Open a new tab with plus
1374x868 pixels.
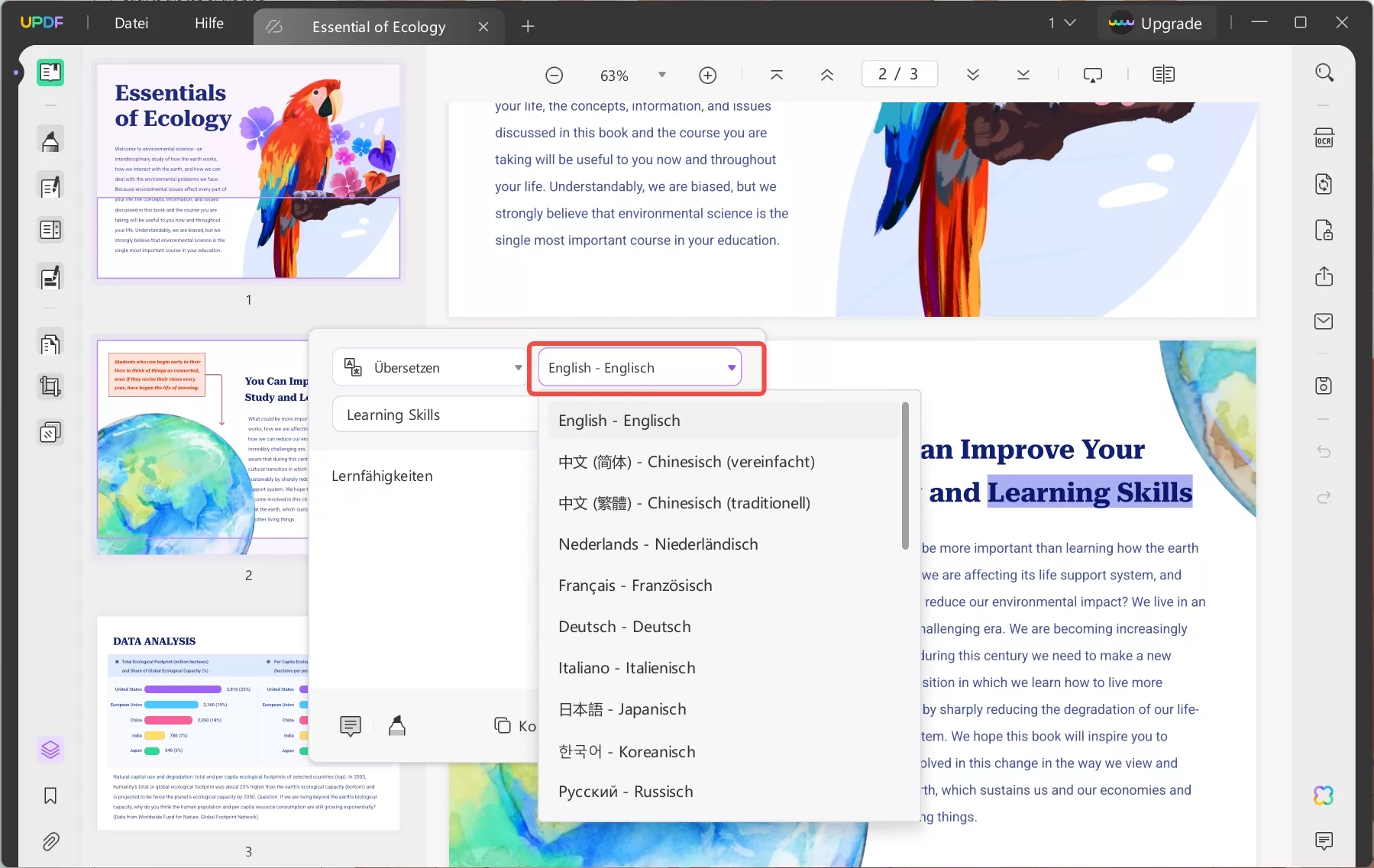coord(528,27)
